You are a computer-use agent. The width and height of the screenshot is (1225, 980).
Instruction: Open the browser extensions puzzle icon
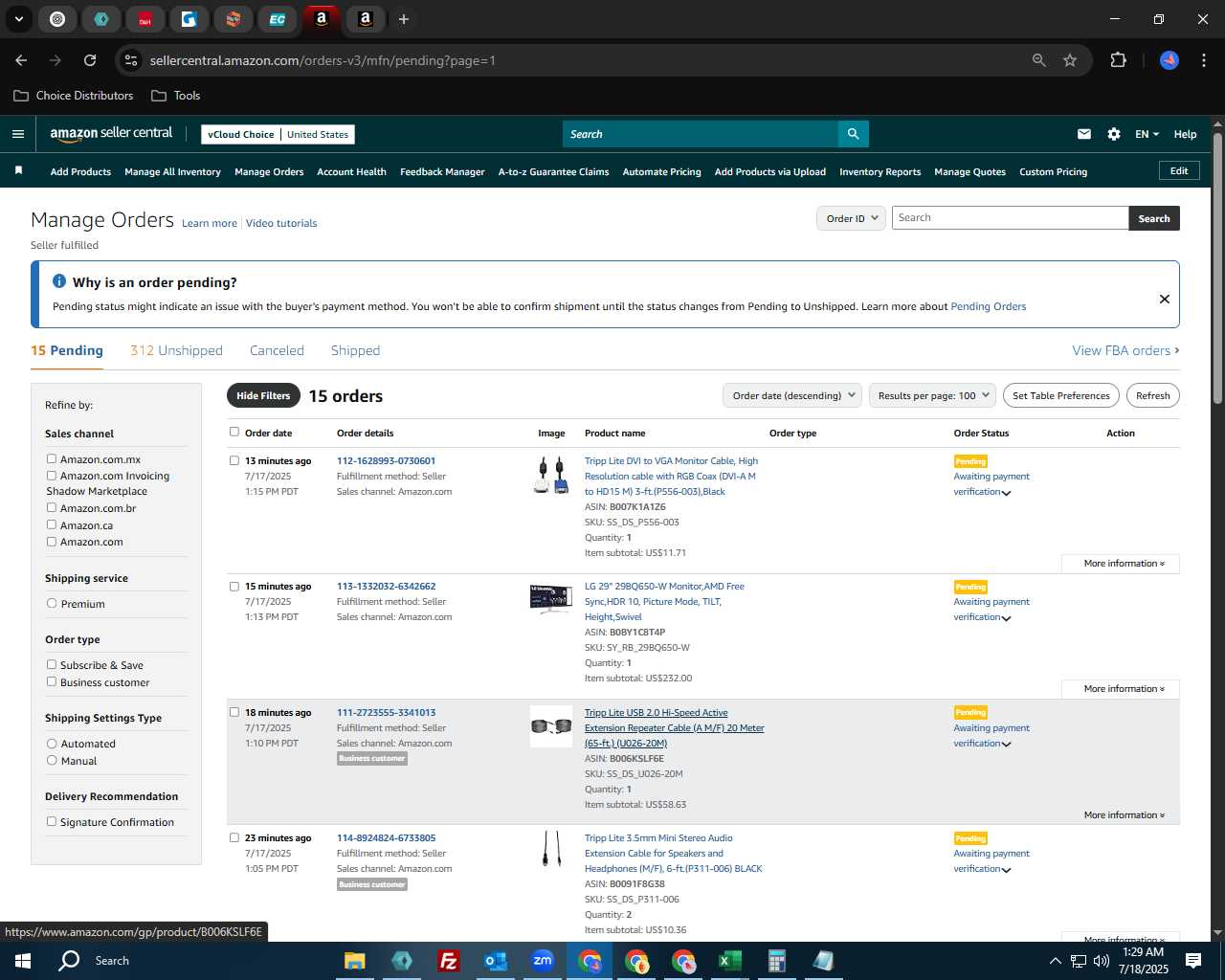click(x=1118, y=60)
